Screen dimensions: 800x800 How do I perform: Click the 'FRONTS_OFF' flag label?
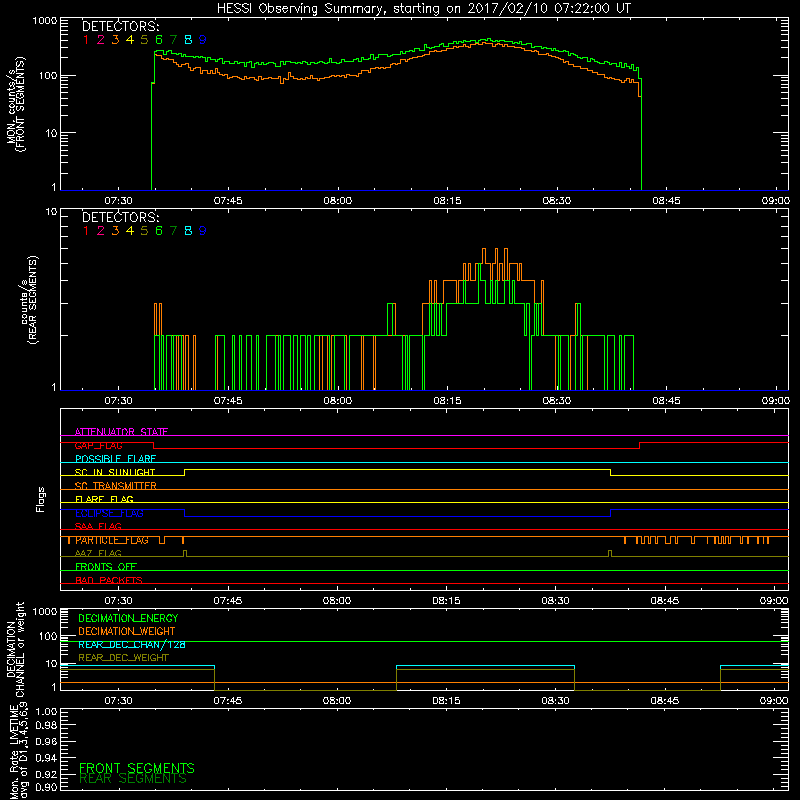pyautogui.click(x=106, y=567)
